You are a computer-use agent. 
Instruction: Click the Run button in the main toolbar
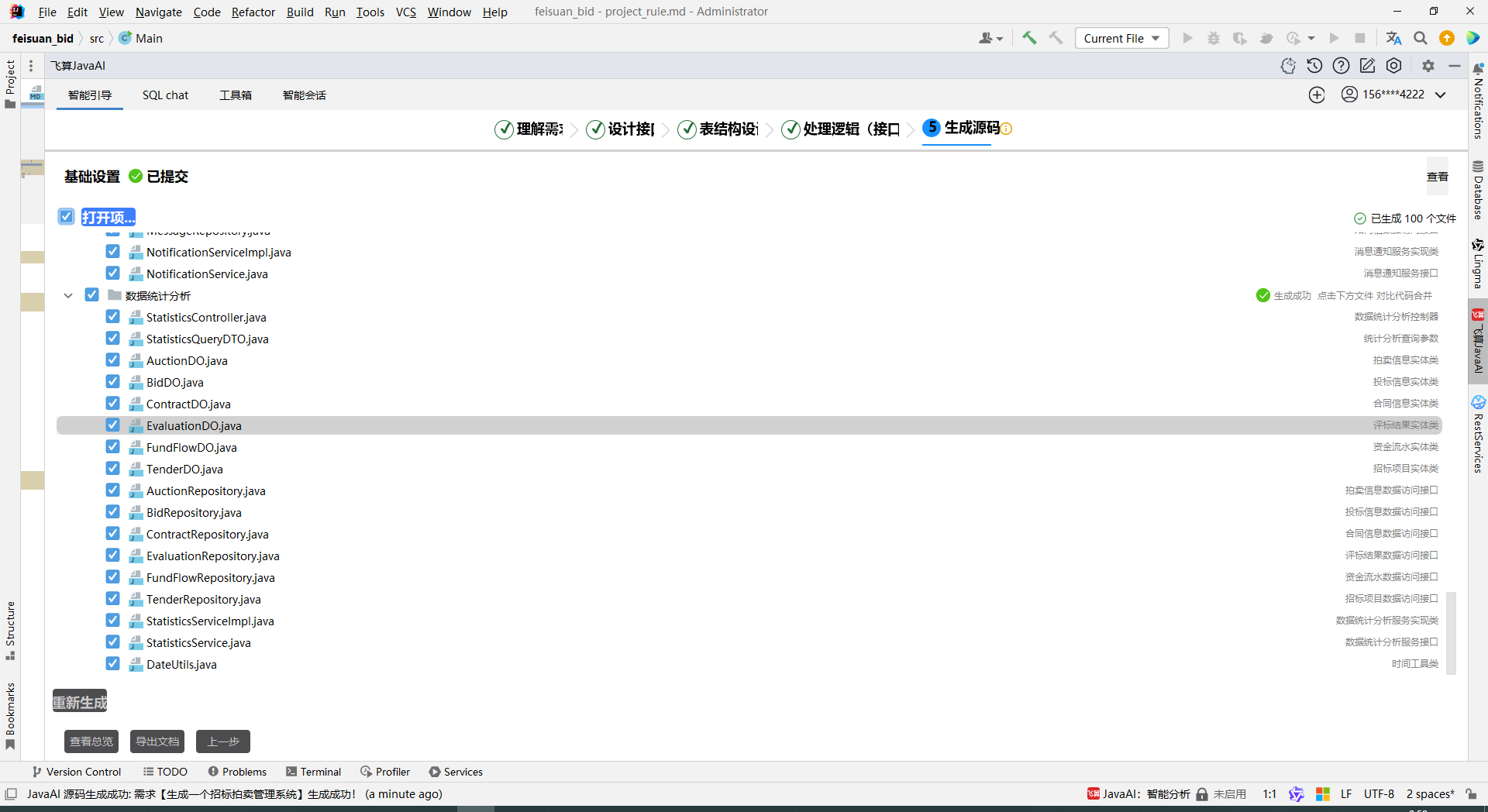(x=1187, y=38)
